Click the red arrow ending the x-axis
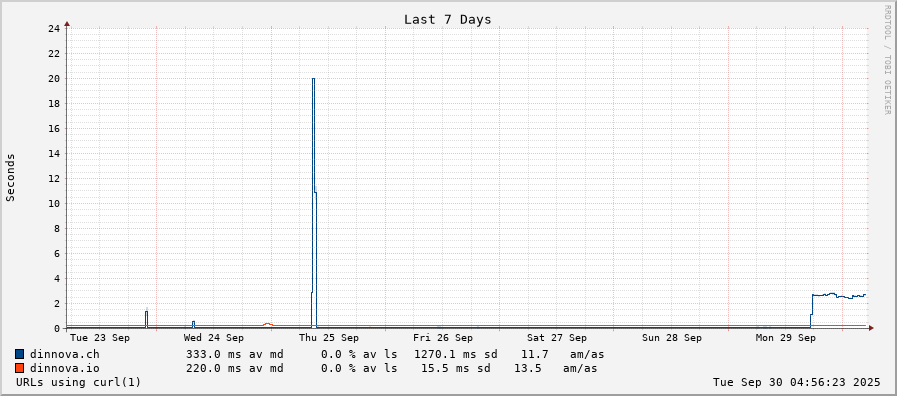Image resolution: width=897 pixels, height=396 pixels. (871, 328)
